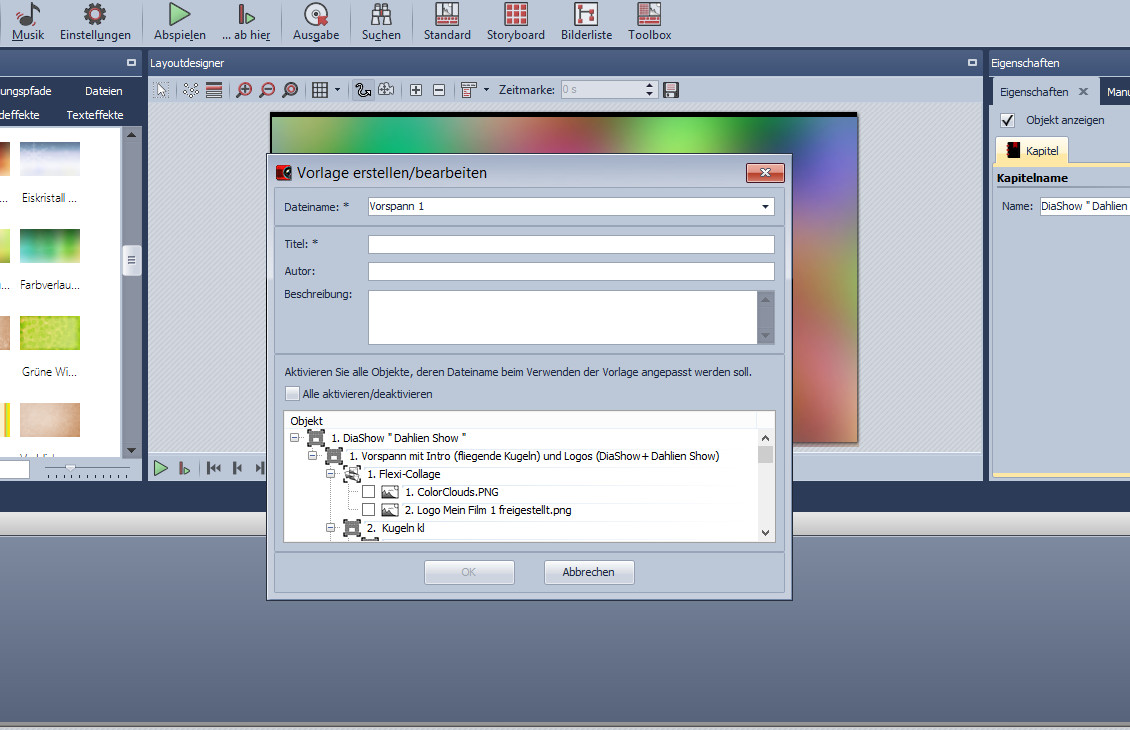Select the Kapitel tab in Eigenschaften
This screenshot has width=1130, height=730.
(1033, 151)
